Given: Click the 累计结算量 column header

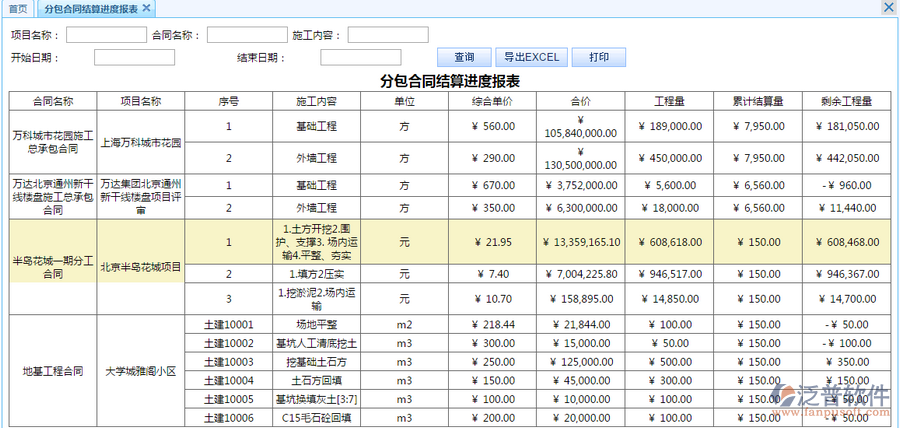Looking at the screenshot, I should 764,101.
